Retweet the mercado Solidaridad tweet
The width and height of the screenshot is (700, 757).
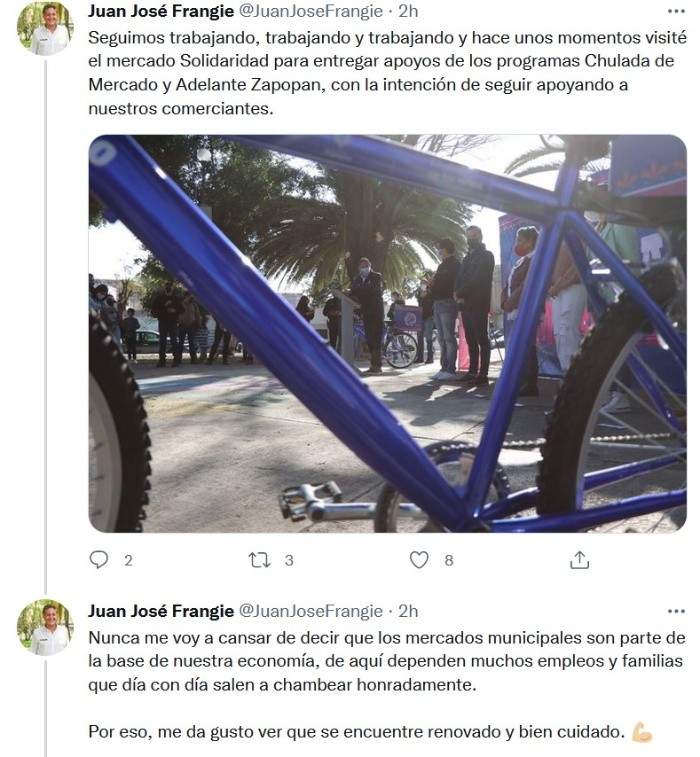pyautogui.click(x=259, y=560)
